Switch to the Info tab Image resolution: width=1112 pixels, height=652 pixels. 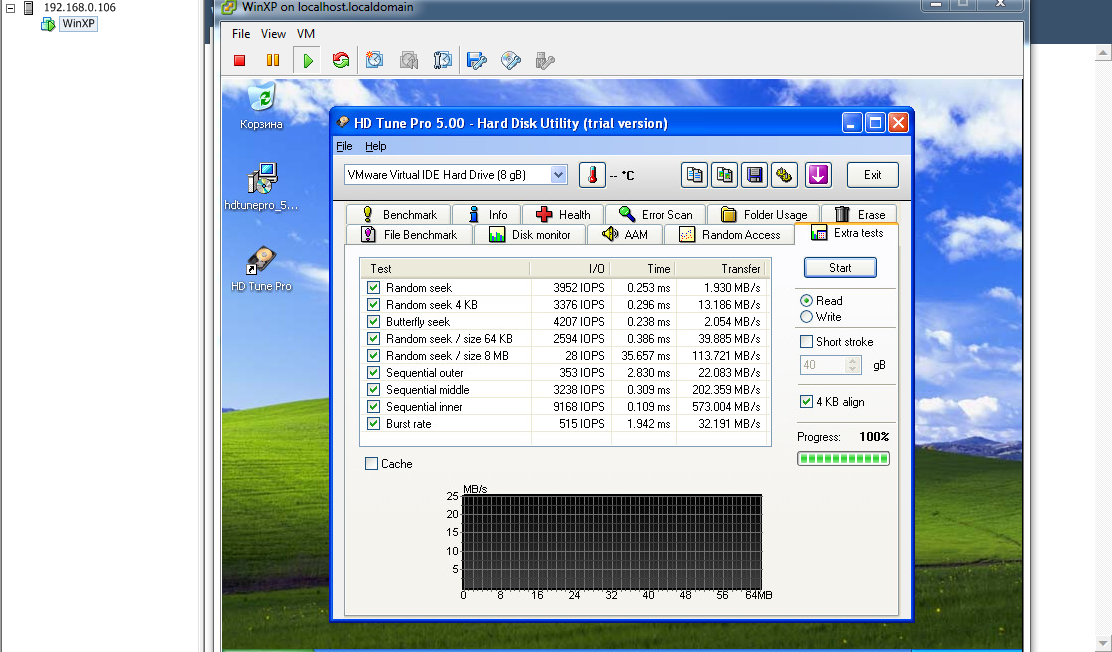[486, 214]
